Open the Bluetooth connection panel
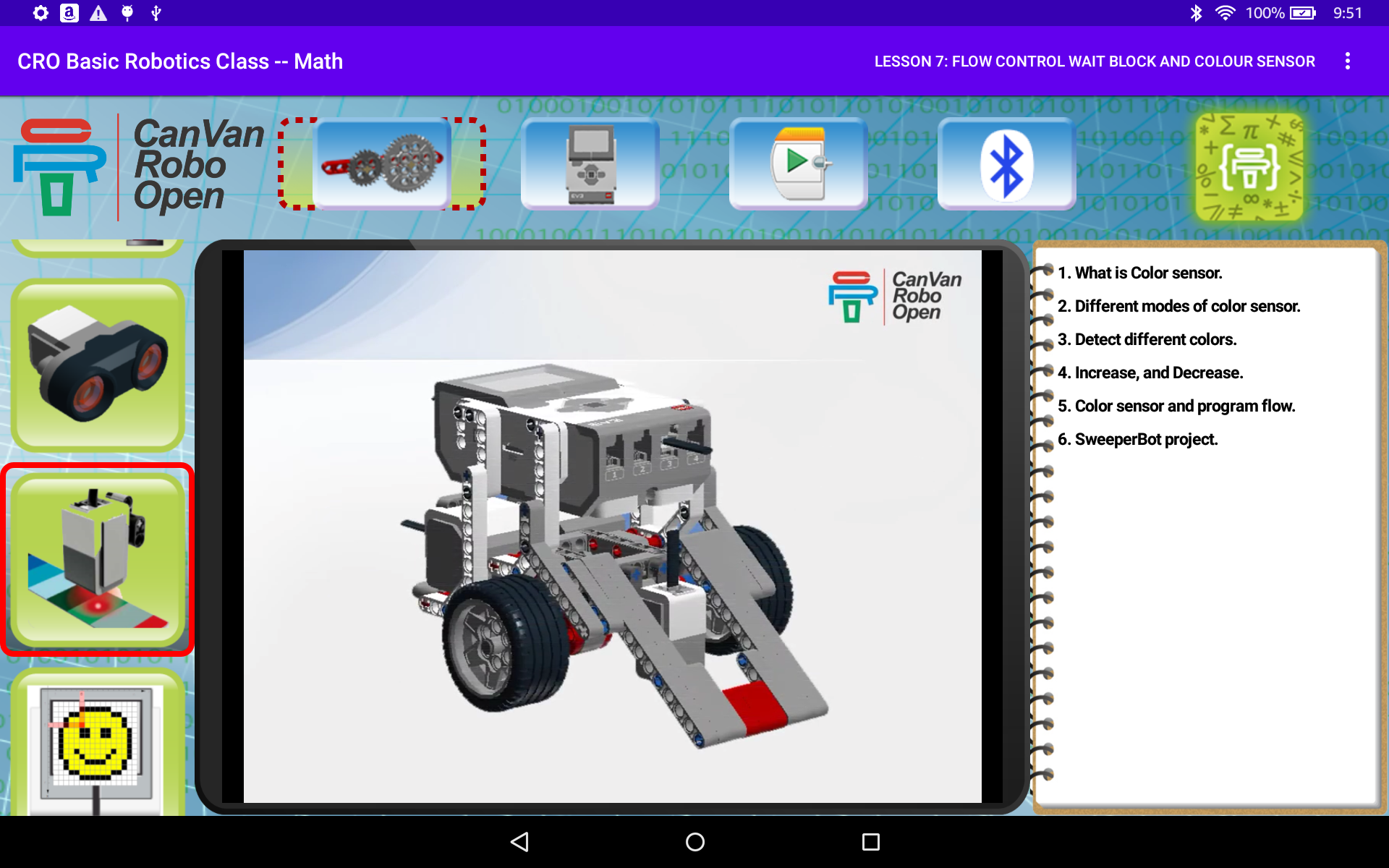1389x868 pixels. [x=1006, y=163]
